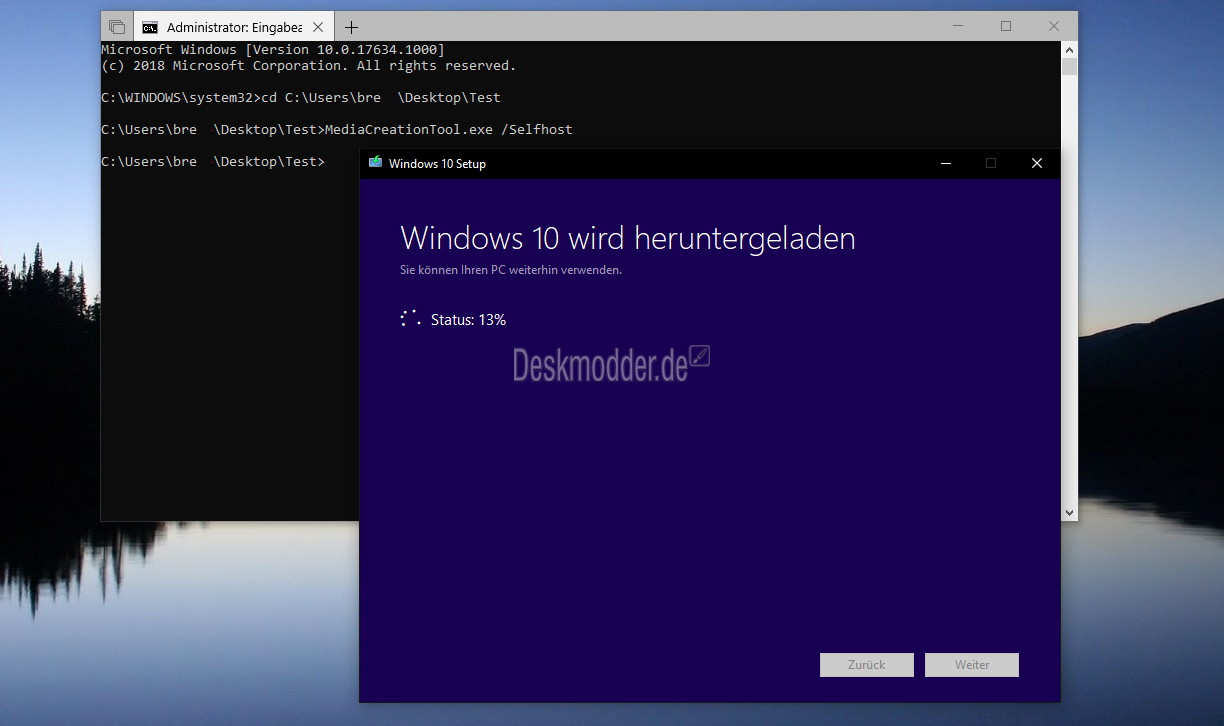
Task: Click the last prompt 'C:\Users\bre \Desktop\Test>'
Action: click(x=213, y=162)
